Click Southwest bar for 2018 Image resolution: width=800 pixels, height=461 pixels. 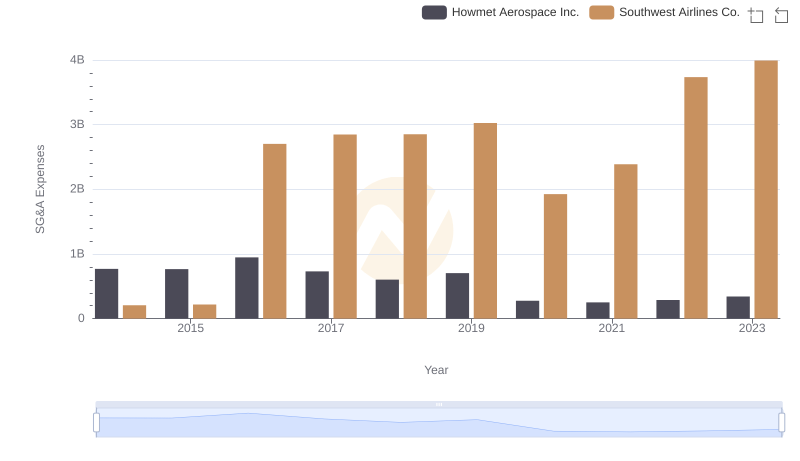(x=415, y=226)
